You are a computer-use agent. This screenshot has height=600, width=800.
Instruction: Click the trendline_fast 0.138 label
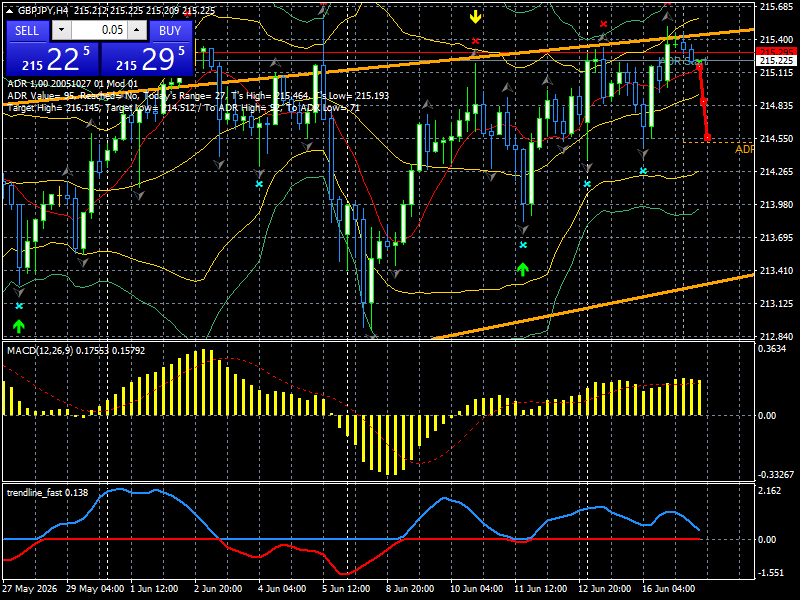point(47,492)
